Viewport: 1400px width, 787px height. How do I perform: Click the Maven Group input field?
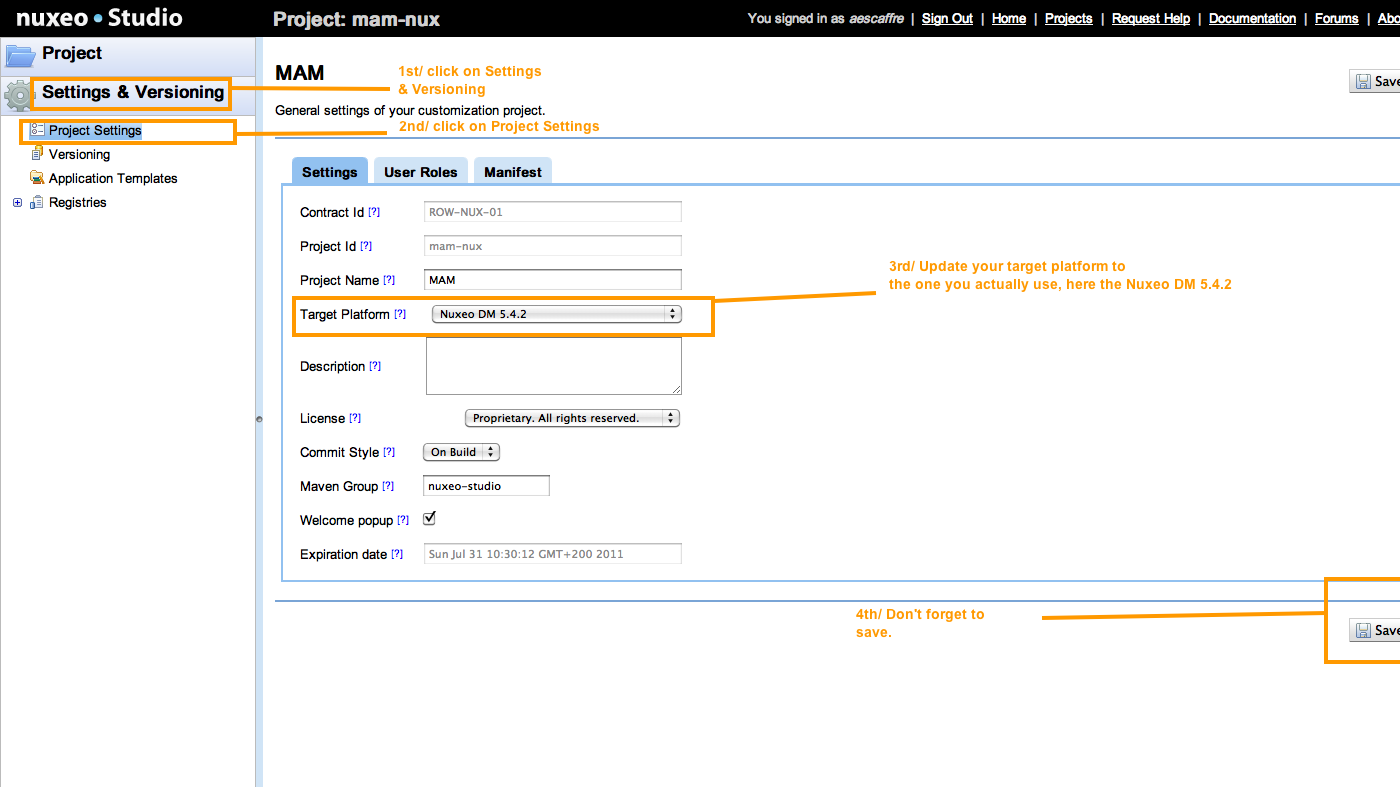[x=487, y=486]
